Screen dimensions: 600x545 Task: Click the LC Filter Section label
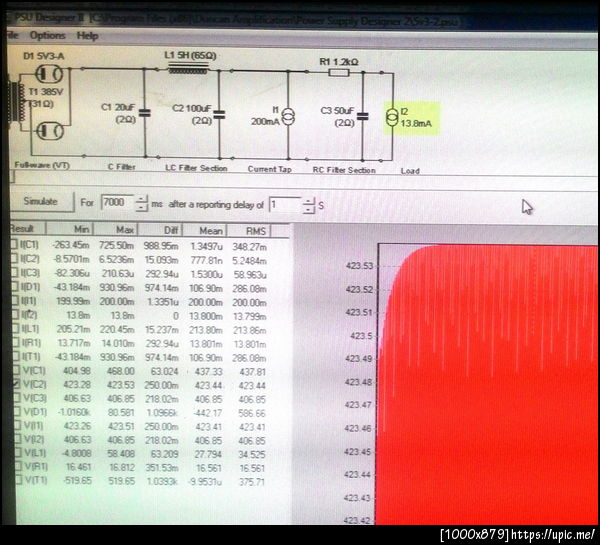196,168
